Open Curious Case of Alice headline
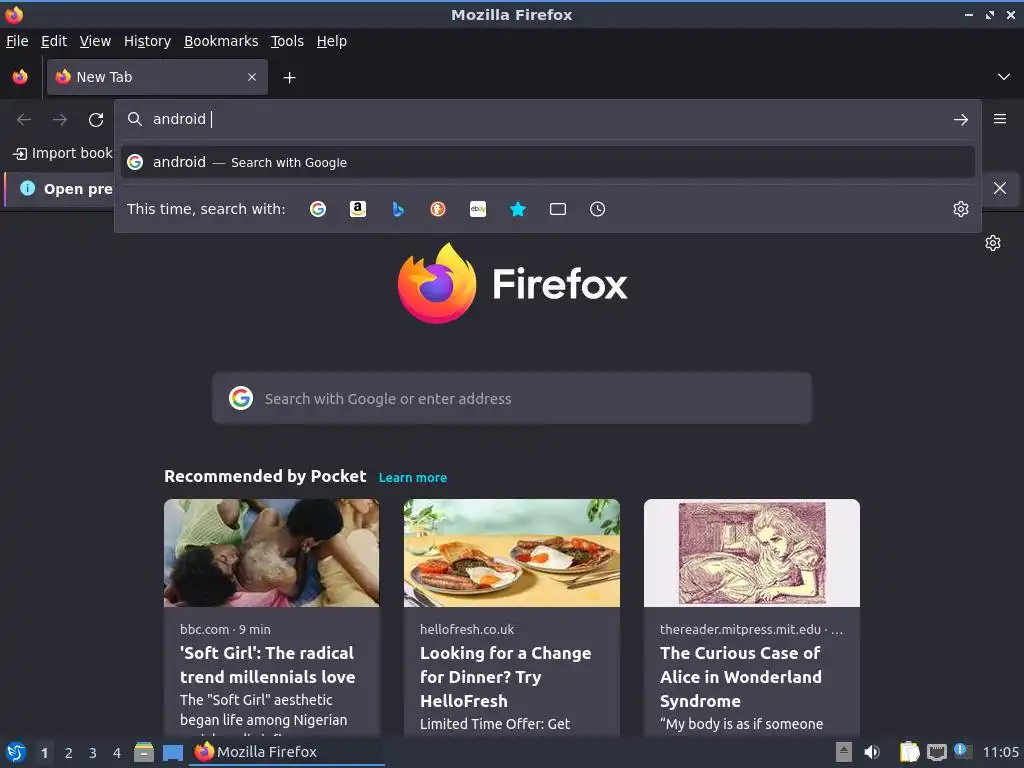 741,677
